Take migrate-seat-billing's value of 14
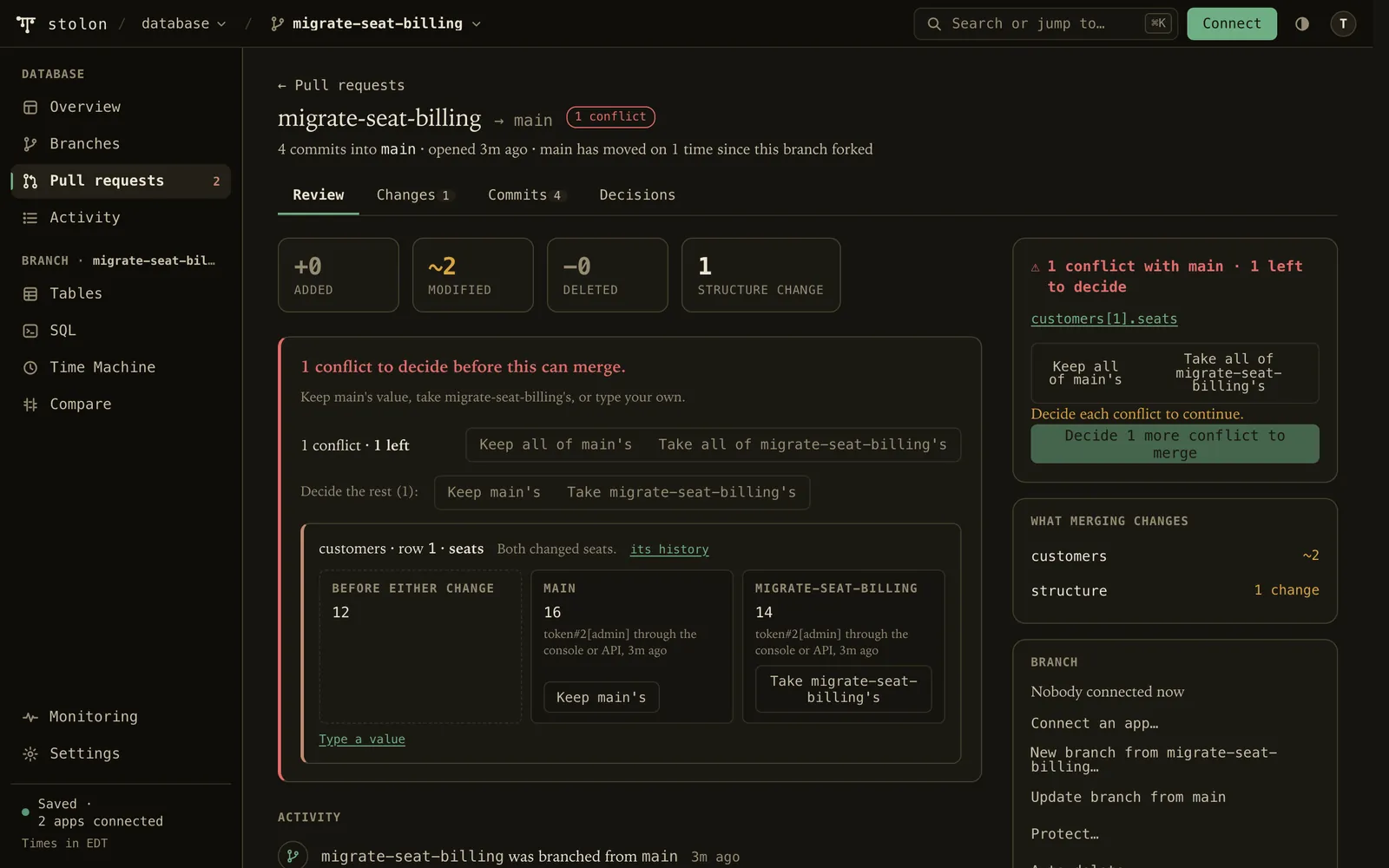 tap(844, 689)
